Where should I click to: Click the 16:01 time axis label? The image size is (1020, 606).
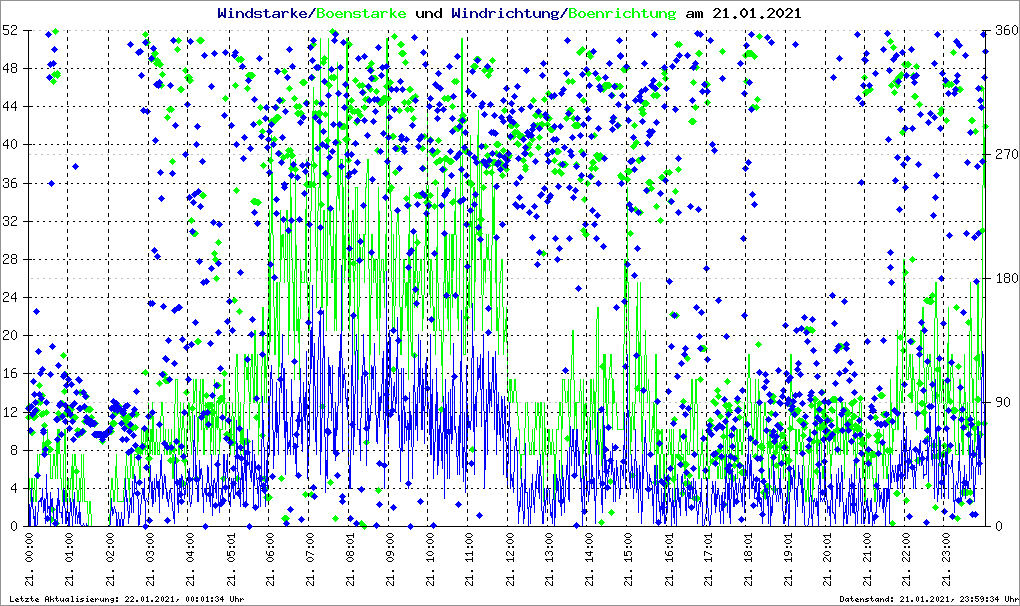[x=668, y=559]
